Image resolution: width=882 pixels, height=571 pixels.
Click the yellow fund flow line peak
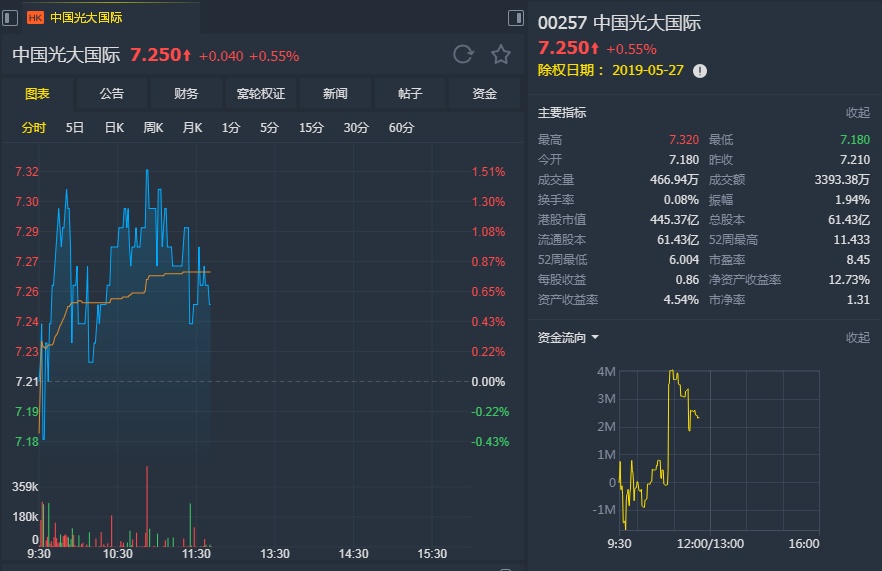[672, 371]
